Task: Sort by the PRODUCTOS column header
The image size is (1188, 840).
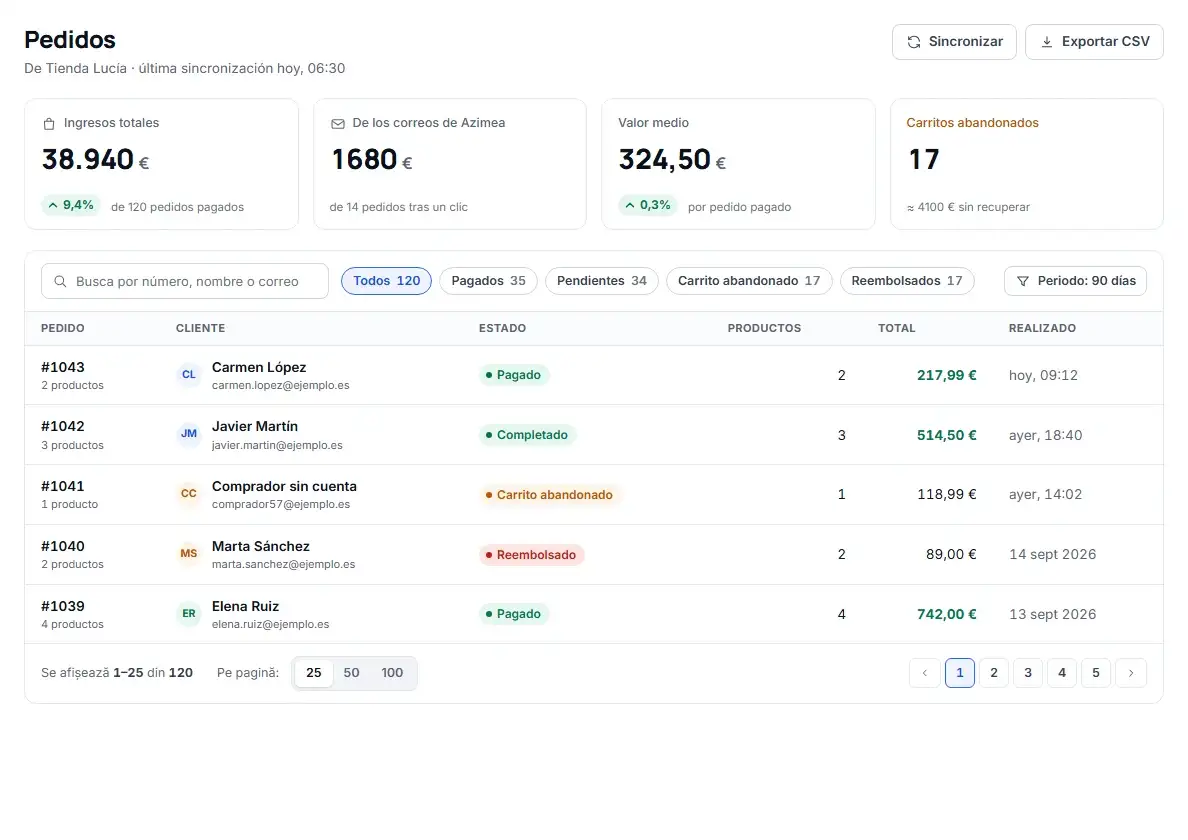Action: tap(764, 328)
